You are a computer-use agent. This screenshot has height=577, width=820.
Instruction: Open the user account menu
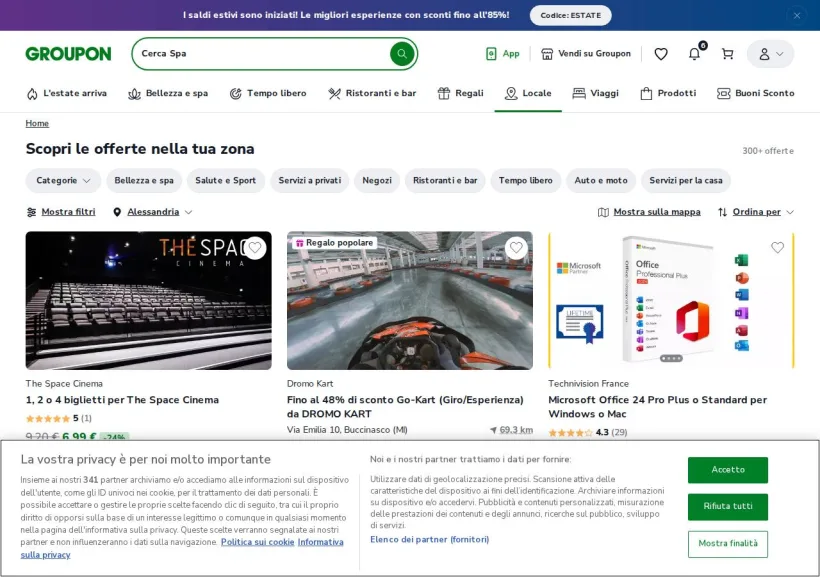pyautogui.click(x=770, y=53)
